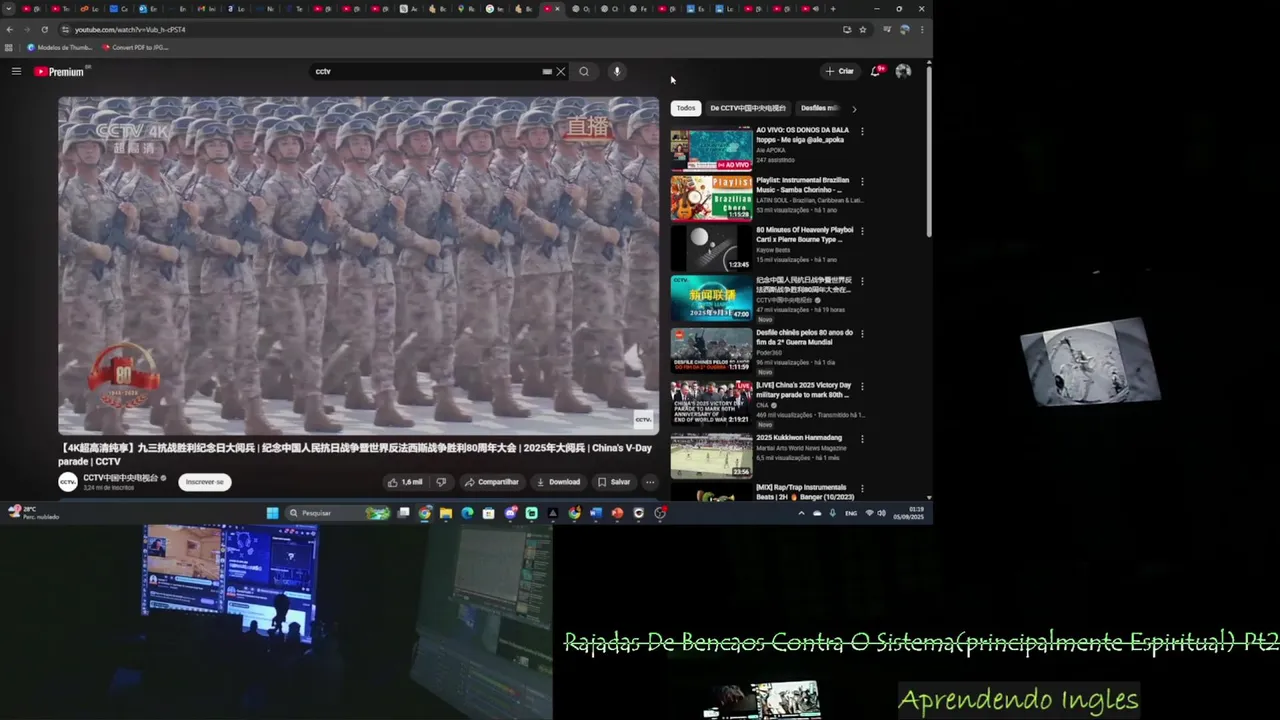Screen dimensions: 1280x720
Task: Open Chrome three-dot menu
Action: 922,29
